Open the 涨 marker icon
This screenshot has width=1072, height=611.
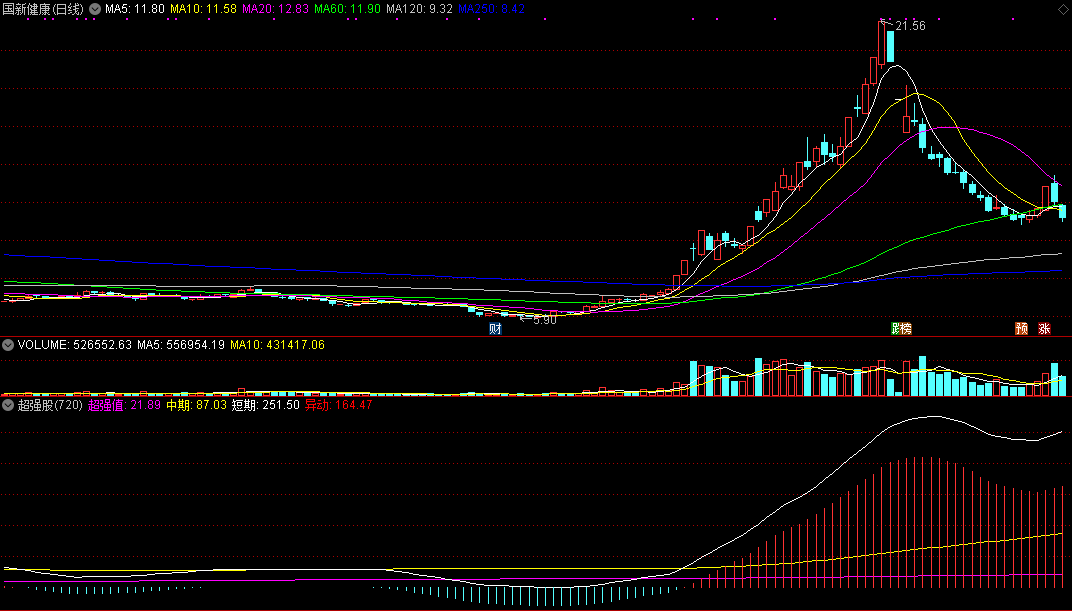click(1044, 329)
